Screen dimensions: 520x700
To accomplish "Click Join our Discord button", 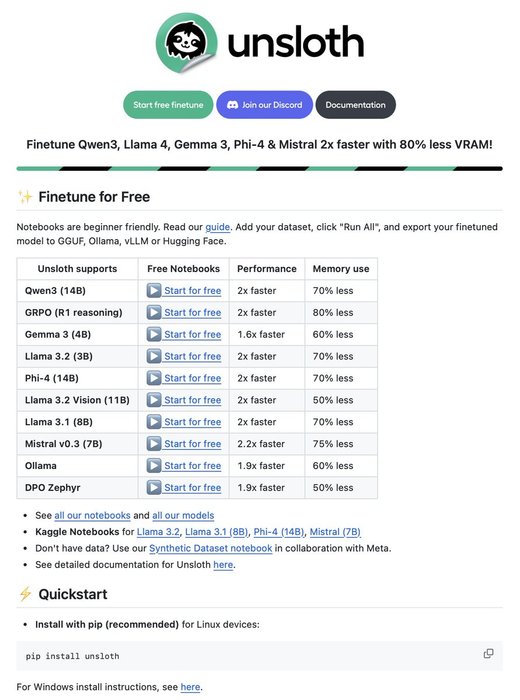I will pyautogui.click(x=264, y=105).
